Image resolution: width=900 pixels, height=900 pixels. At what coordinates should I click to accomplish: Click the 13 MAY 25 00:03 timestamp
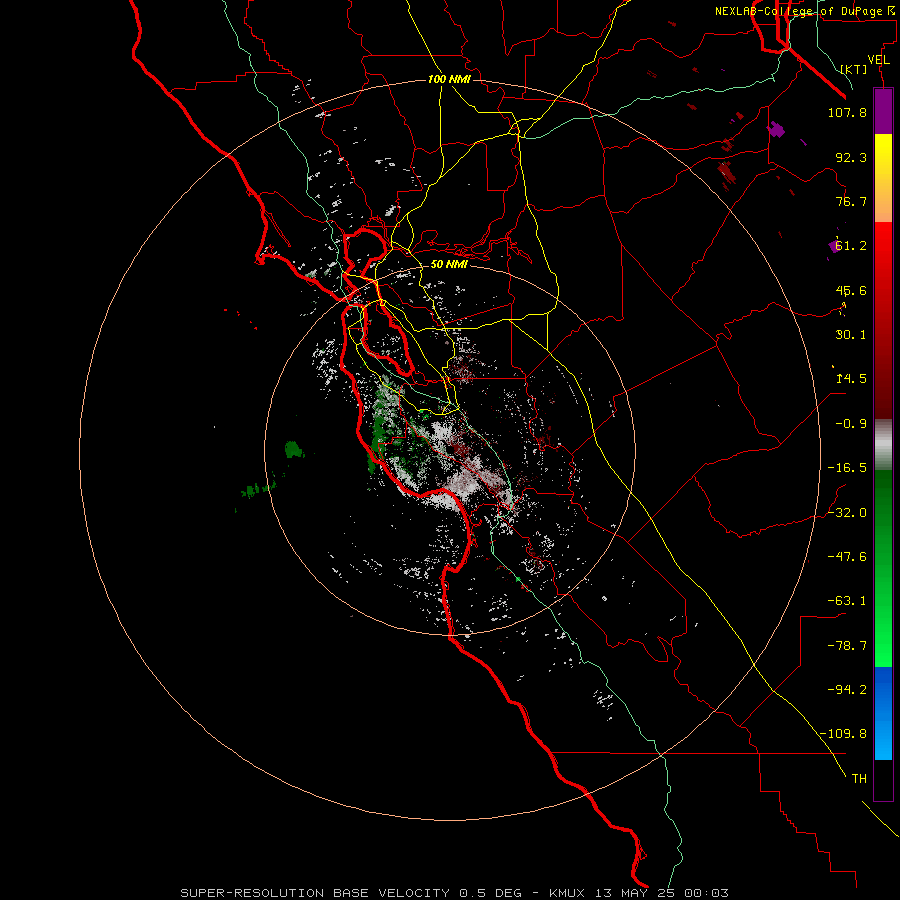coord(664,893)
